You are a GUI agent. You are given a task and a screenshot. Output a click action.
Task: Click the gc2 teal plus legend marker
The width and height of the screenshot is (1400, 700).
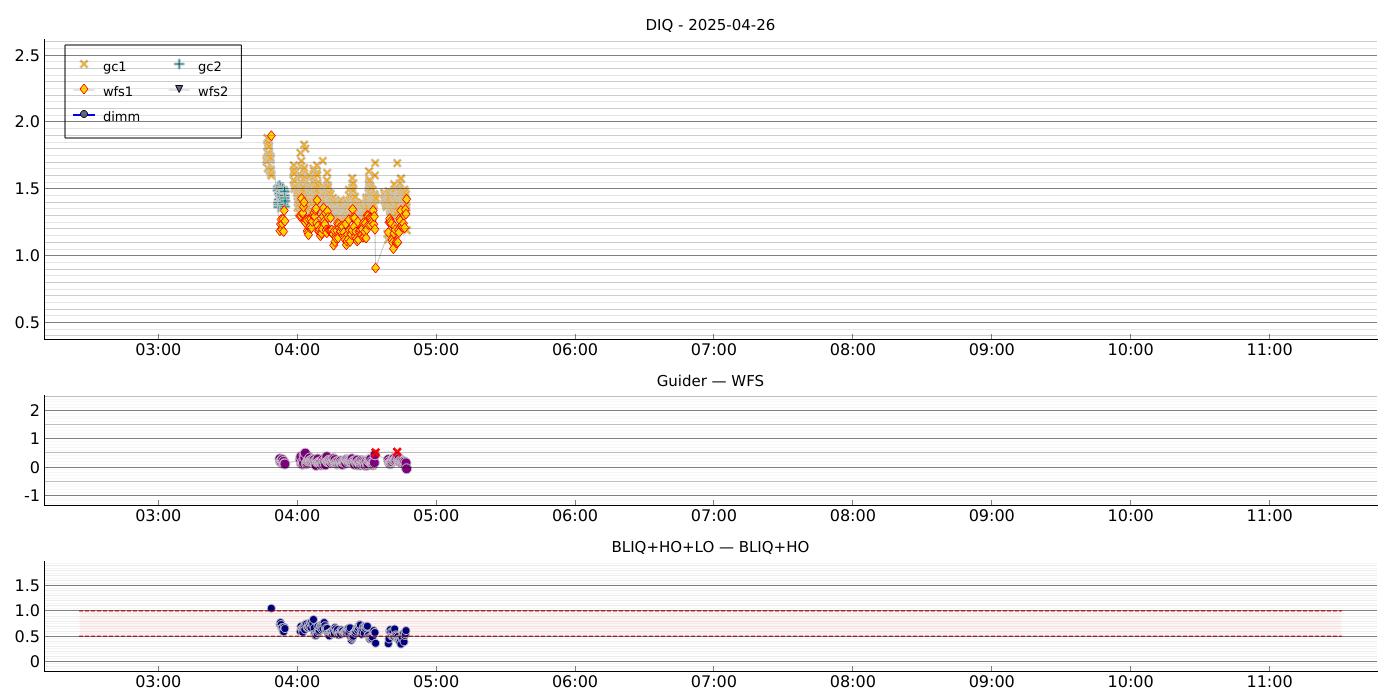pyautogui.click(x=179, y=65)
